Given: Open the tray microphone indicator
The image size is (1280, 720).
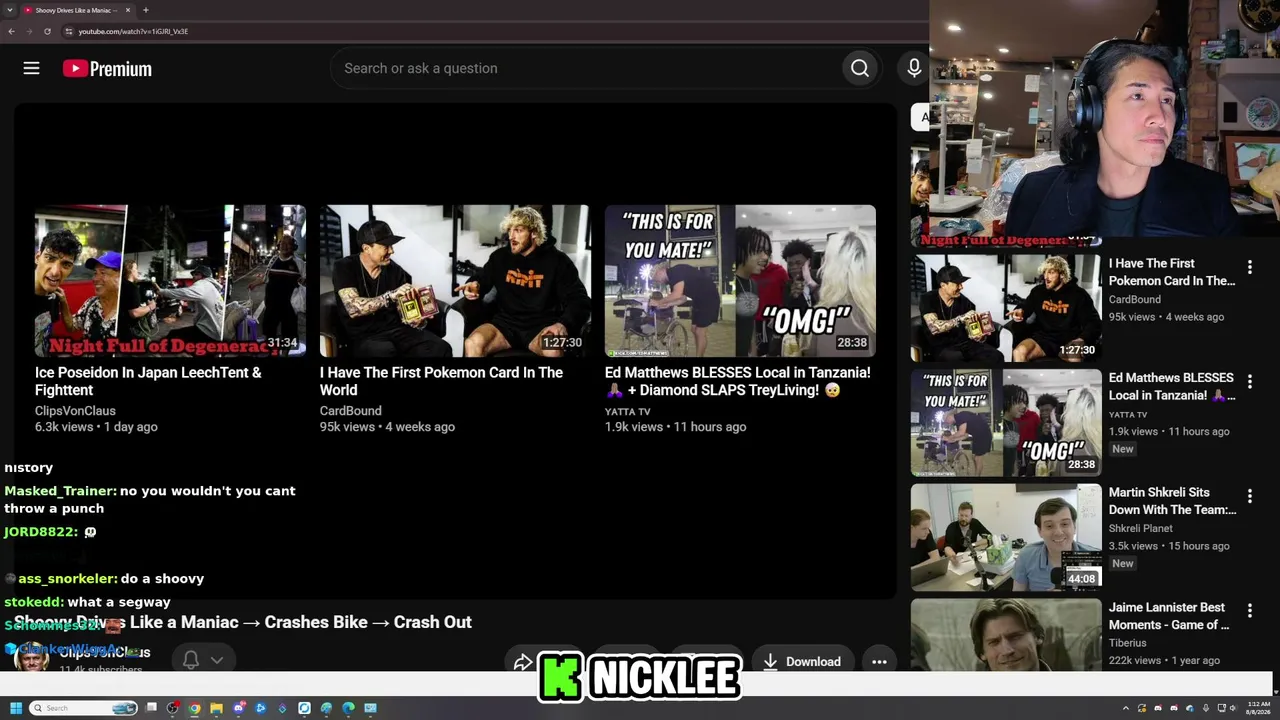Looking at the screenshot, I should 1205,708.
